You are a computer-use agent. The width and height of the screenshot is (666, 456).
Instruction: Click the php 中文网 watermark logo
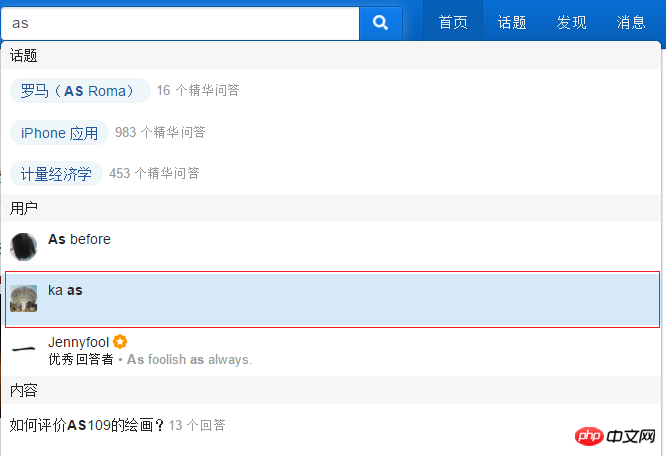tap(615, 436)
